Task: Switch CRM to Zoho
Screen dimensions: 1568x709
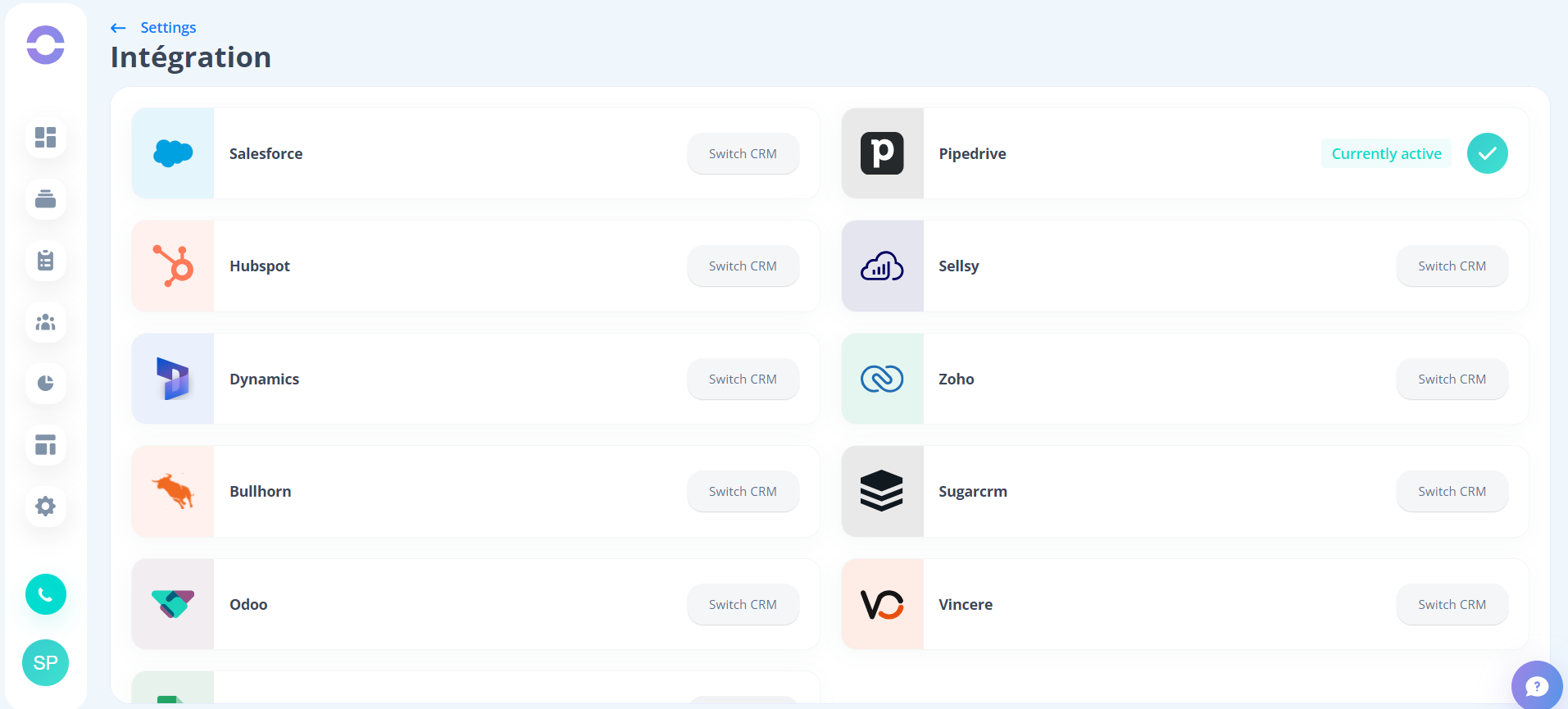Action: (x=1452, y=379)
